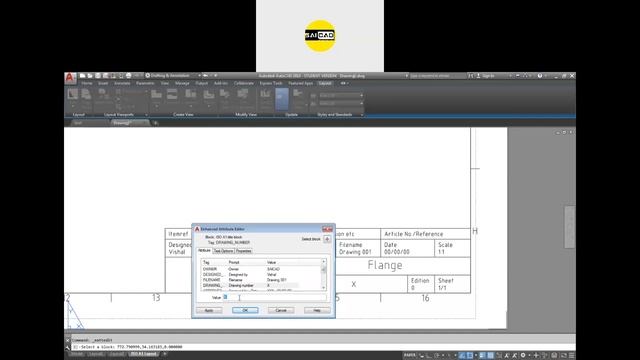This screenshot has width=640, height=360.
Task: Close the Enhanced Attribute Editor dialog
Action: point(327,229)
